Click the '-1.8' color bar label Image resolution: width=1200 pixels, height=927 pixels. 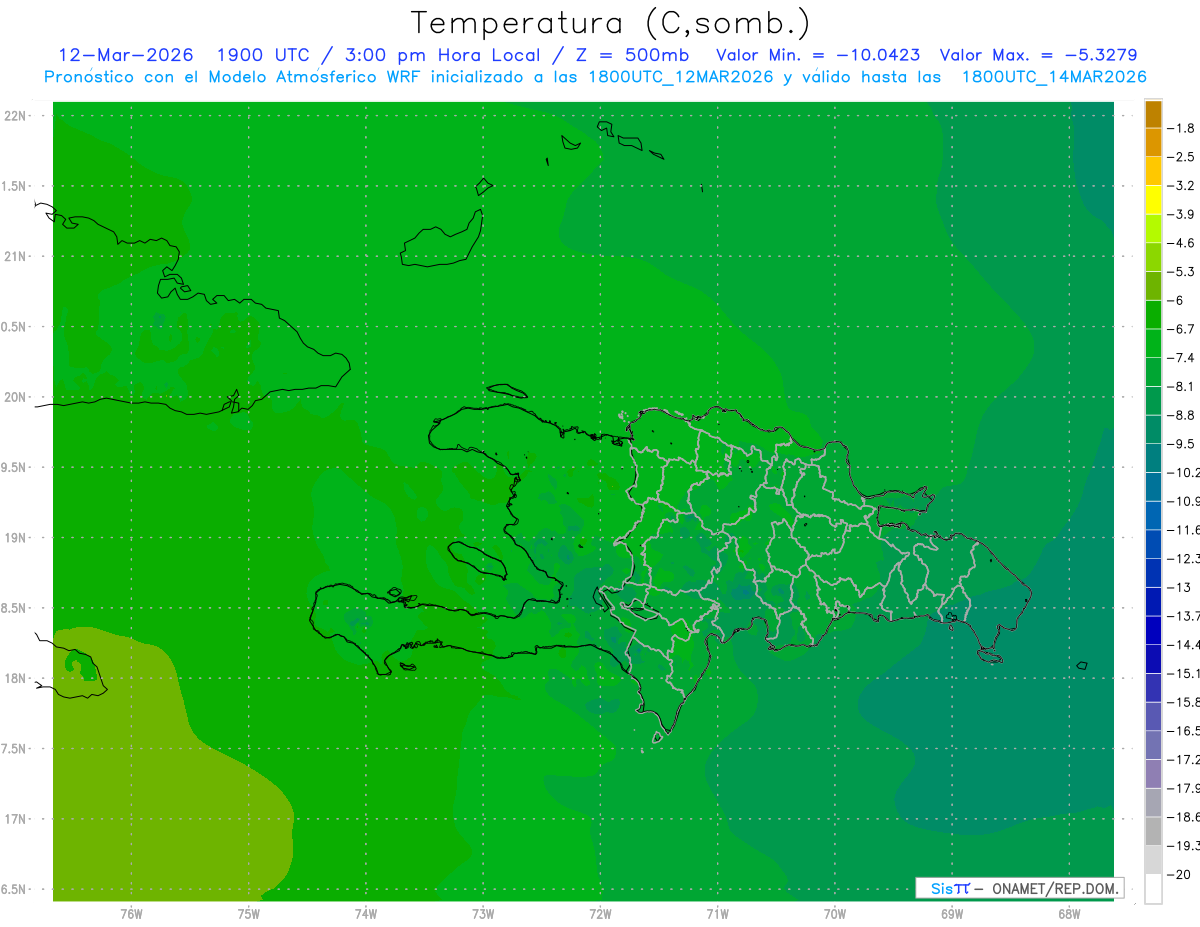(1181, 128)
